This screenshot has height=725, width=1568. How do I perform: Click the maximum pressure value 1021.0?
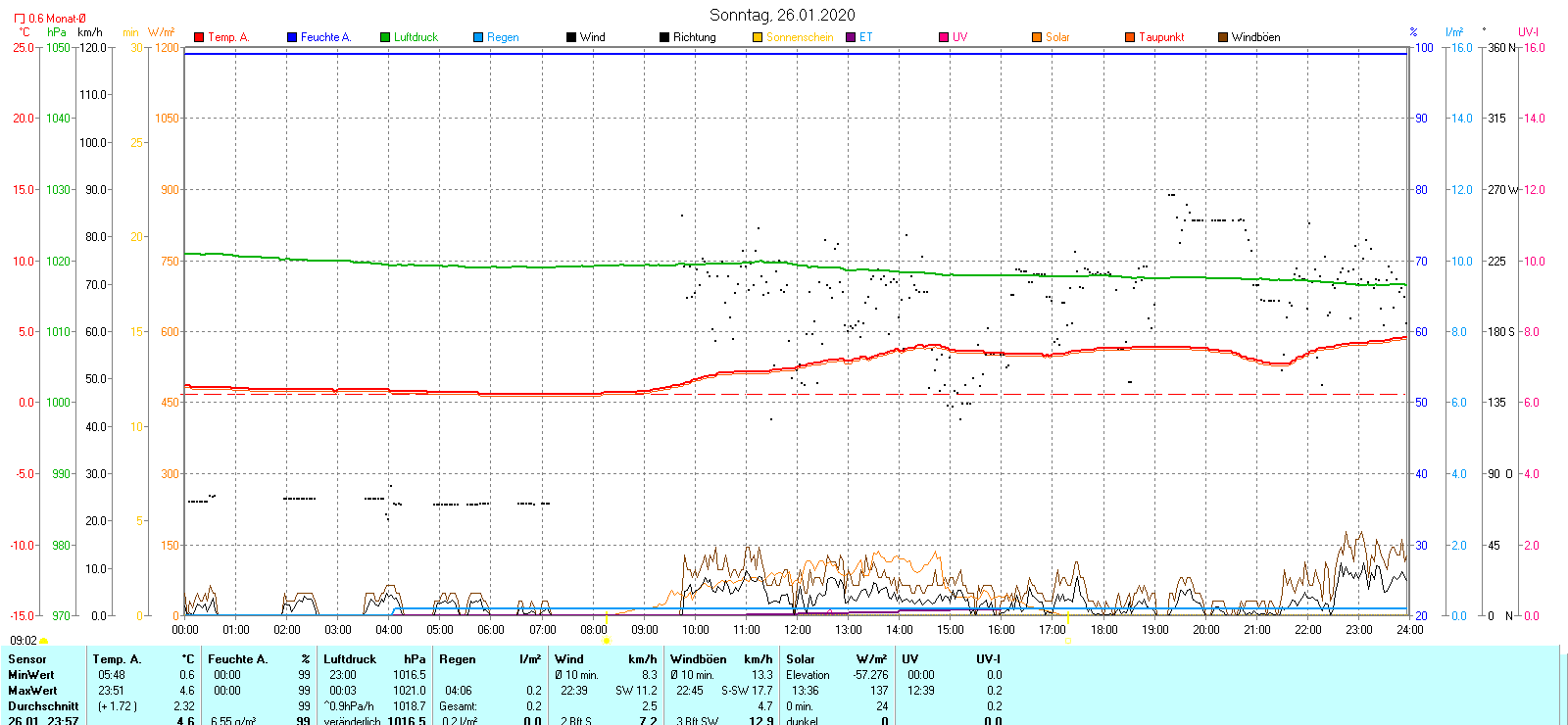click(x=410, y=691)
